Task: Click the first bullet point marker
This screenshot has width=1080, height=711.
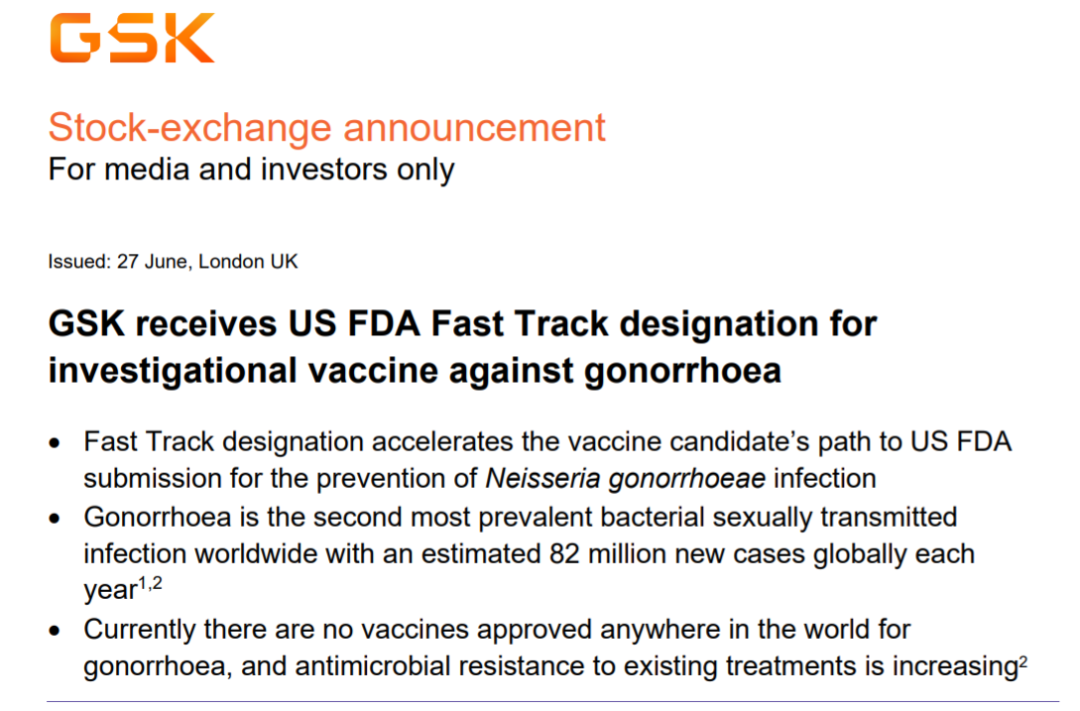Action: click(x=57, y=443)
